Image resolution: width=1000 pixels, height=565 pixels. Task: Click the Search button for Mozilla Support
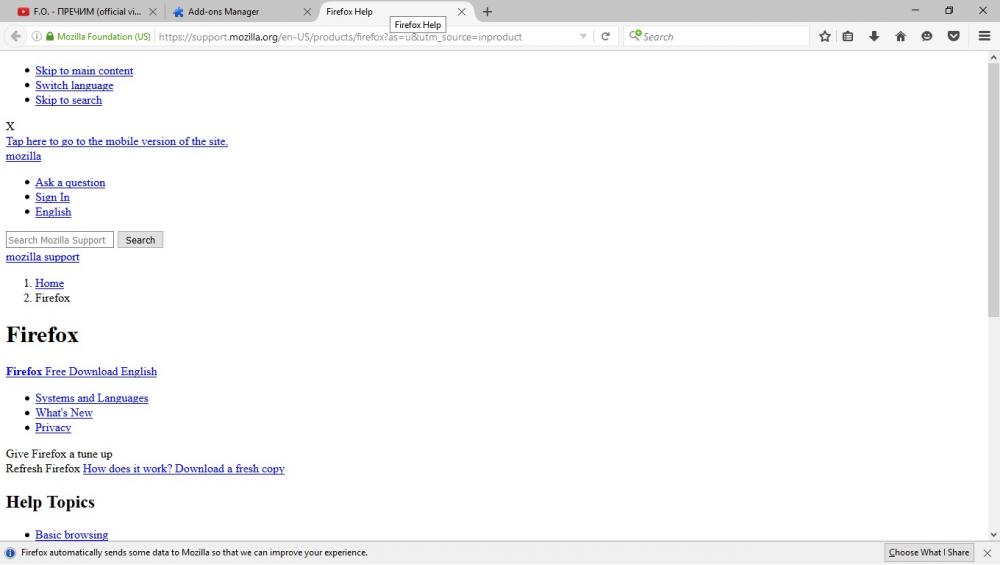tap(140, 240)
